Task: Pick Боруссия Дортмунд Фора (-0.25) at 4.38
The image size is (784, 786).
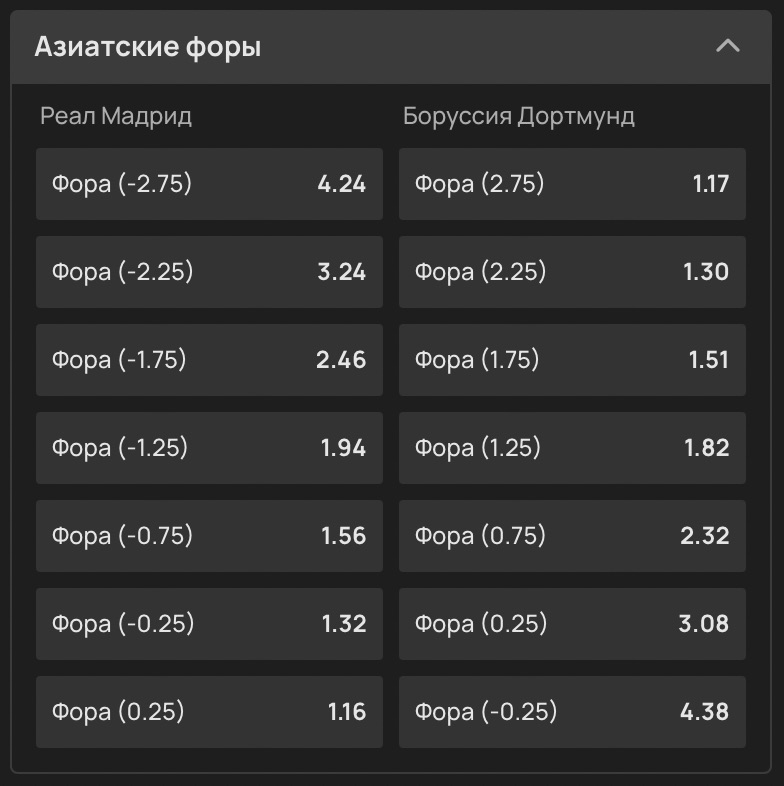Action: pos(572,712)
